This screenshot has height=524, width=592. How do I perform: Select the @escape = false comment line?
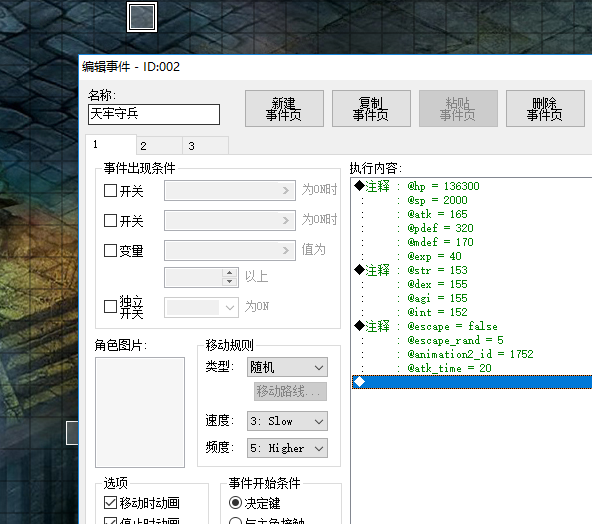472,326
